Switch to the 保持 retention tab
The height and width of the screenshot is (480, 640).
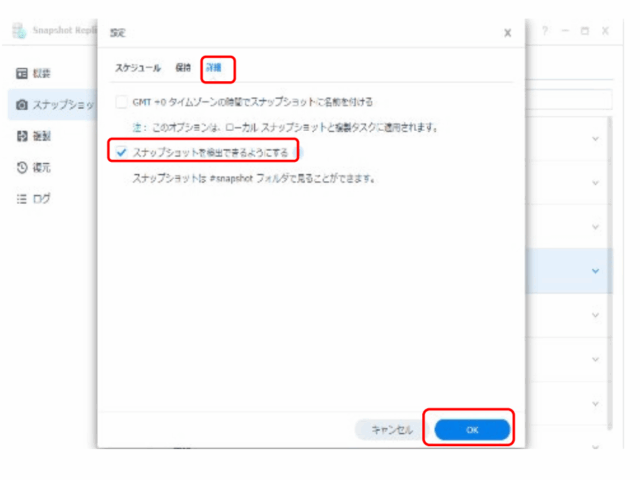(x=182, y=68)
